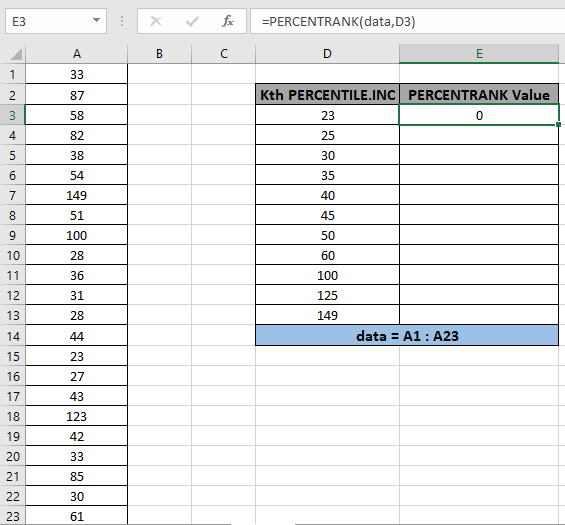Click the formula bar with PERCENTRANK formula
This screenshot has width=565, height=525.
(x=408, y=21)
